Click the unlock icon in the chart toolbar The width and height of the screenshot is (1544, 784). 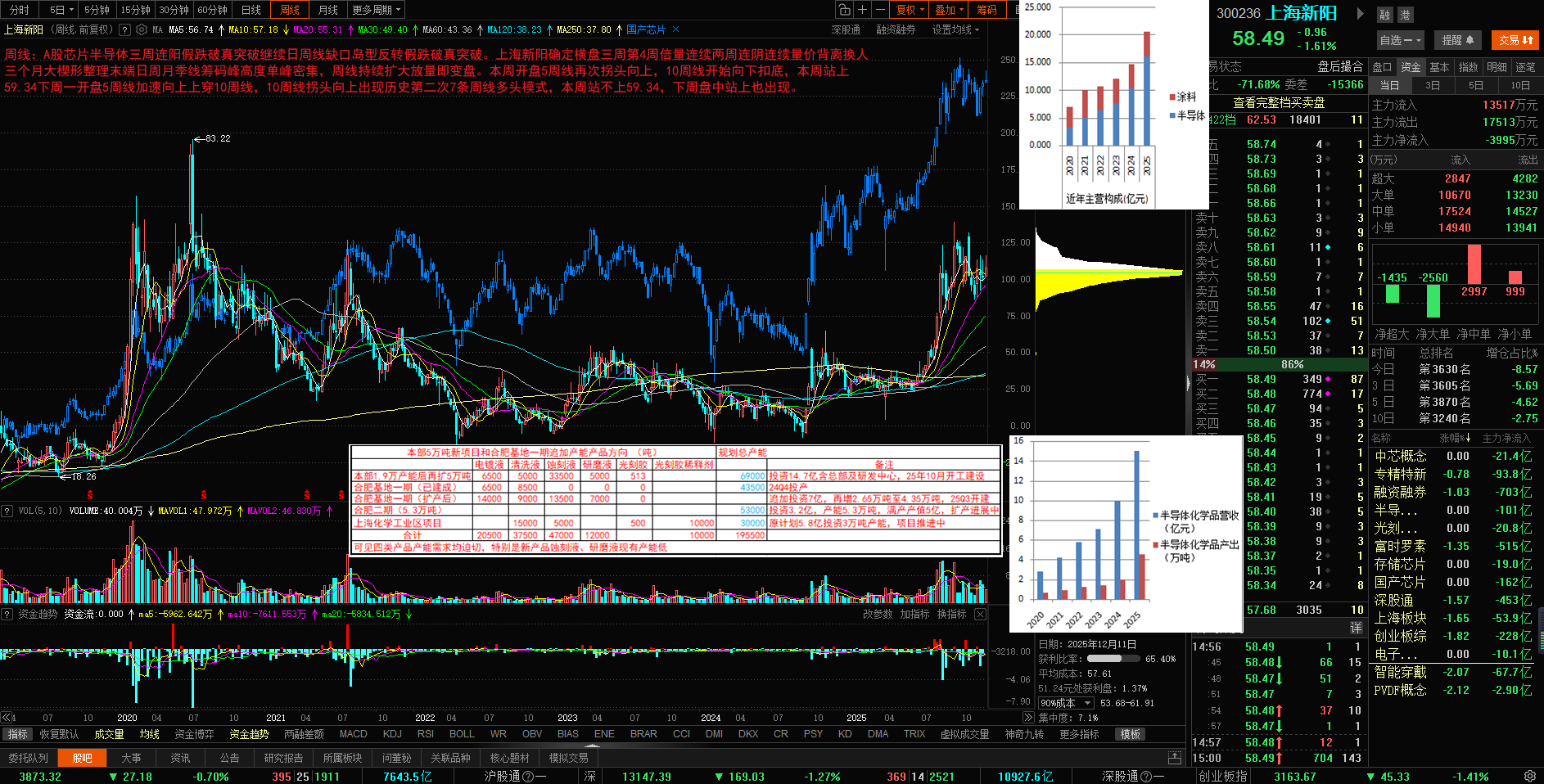click(844, 10)
